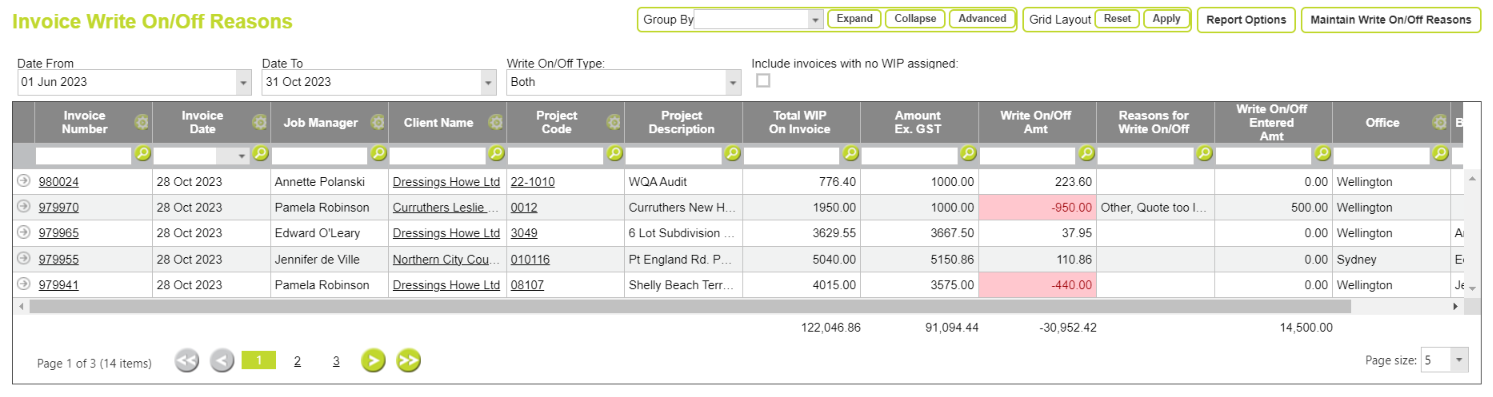Click the filter search icon under Amount Ex. GST
Viewport: 1493px width, 397px height.
[x=968, y=154]
